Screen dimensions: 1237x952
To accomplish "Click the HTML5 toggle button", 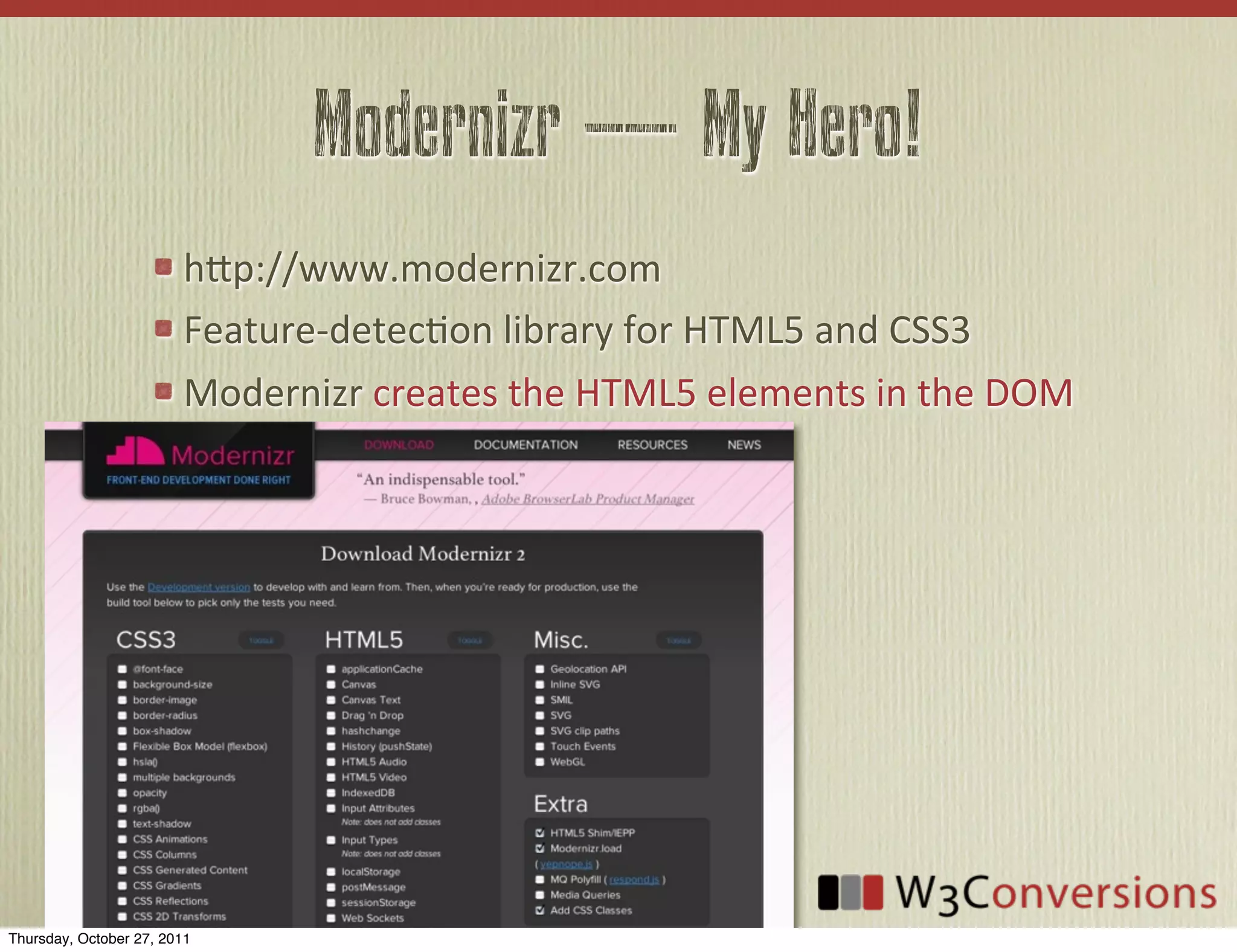I will pos(470,640).
